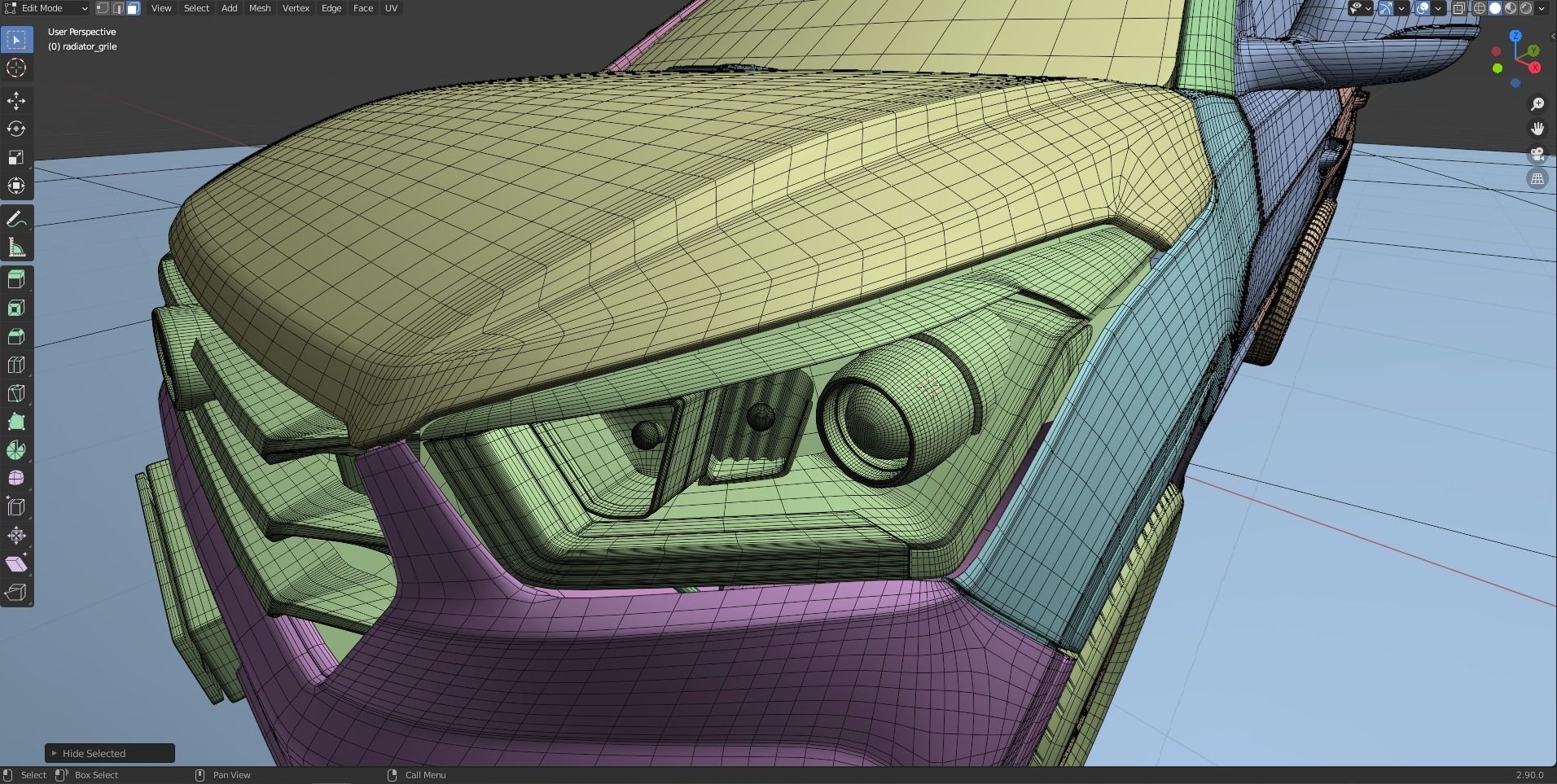
Task: Toggle X-Ray mode in the header
Action: pos(1456,8)
